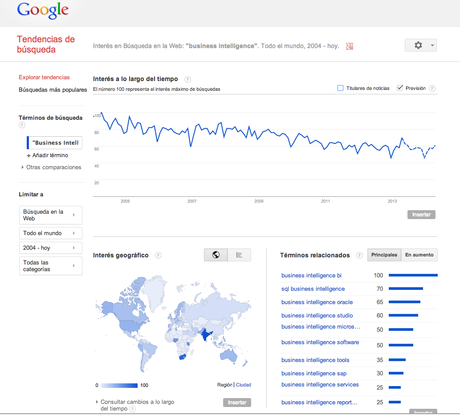
Task: Open help icon next to Previsión
Action: pos(432,88)
